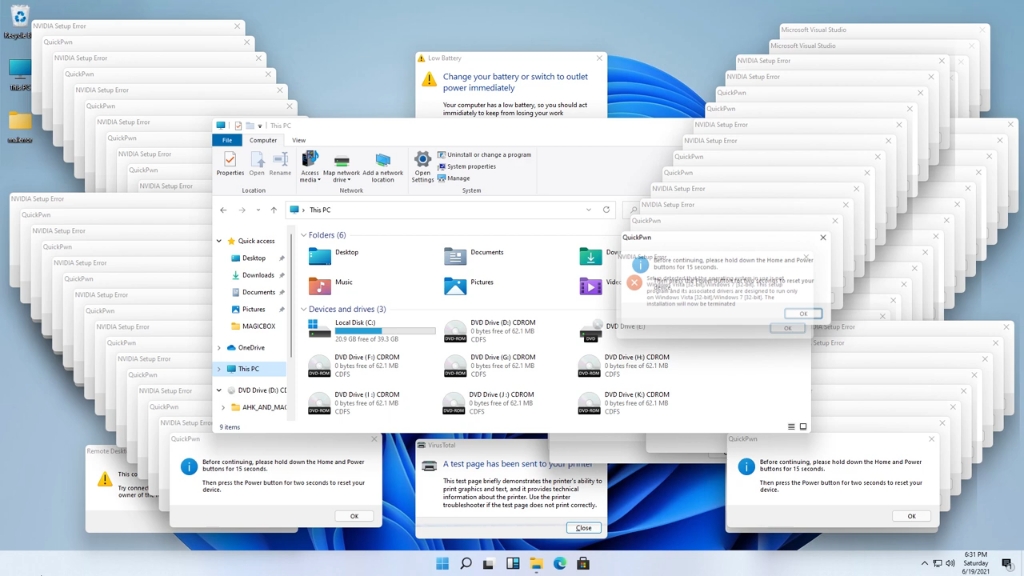Click Manage in the System group

[x=453, y=178]
